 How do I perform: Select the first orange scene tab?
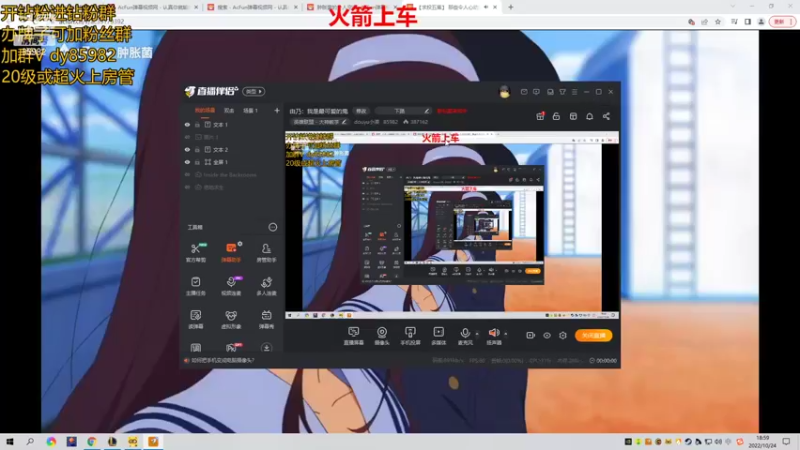[x=205, y=110]
